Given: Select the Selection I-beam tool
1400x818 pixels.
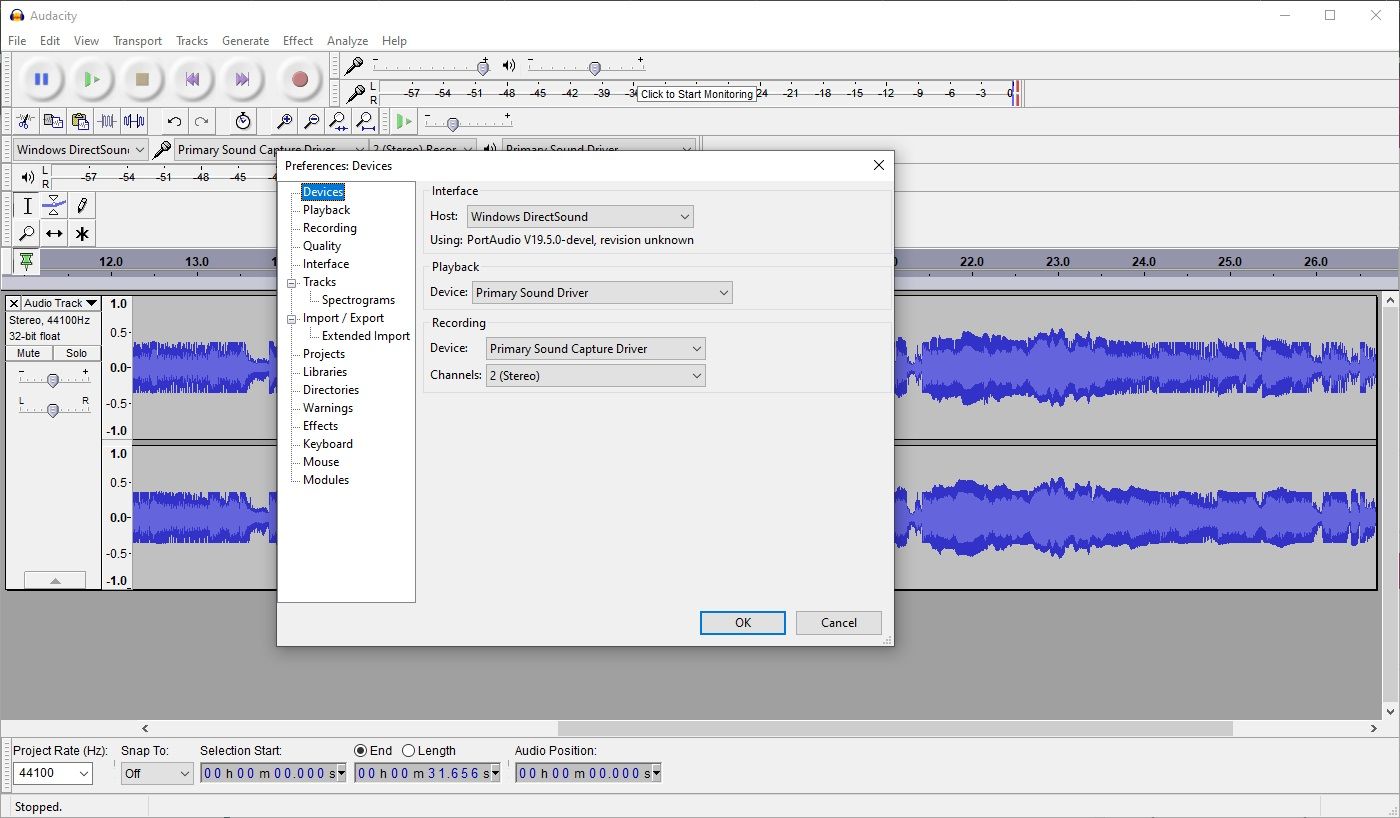Looking at the screenshot, I should tap(27, 206).
